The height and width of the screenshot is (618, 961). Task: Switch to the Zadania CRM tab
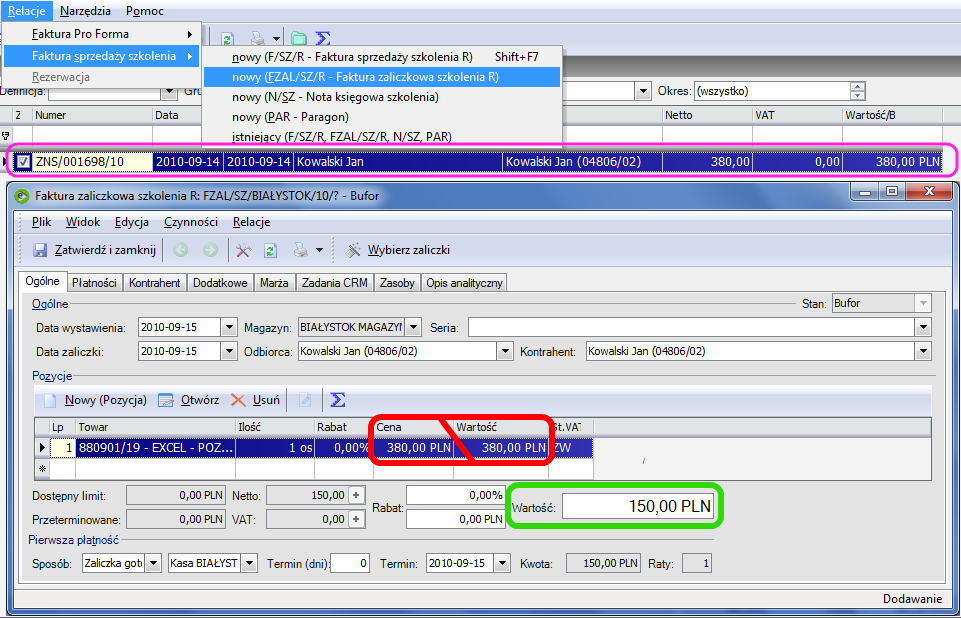pyautogui.click(x=335, y=283)
